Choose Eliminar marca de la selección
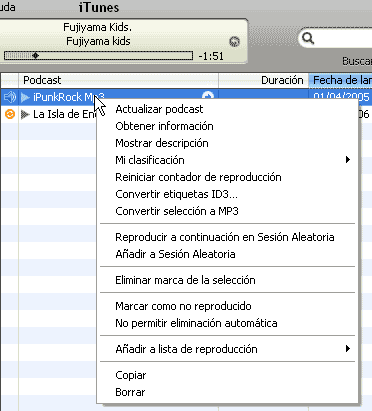The height and width of the screenshot is (411, 372). coord(227,280)
